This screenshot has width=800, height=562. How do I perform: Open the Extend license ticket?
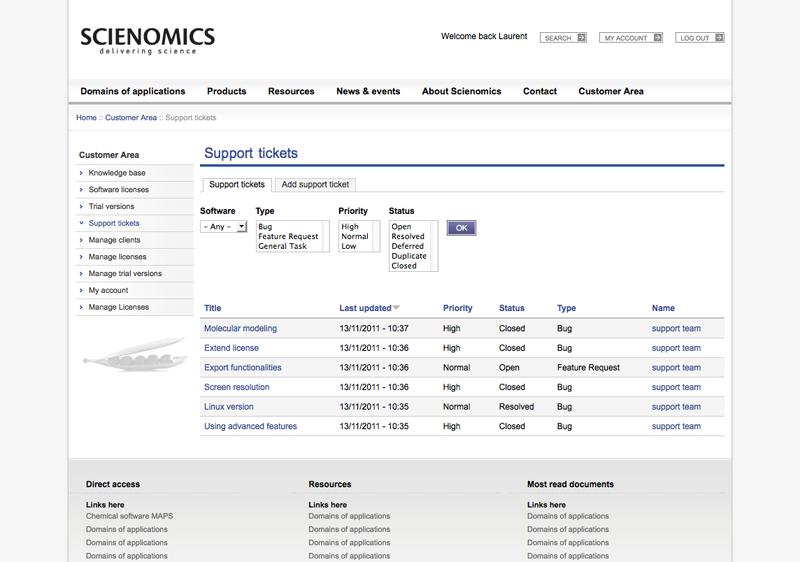pos(231,348)
